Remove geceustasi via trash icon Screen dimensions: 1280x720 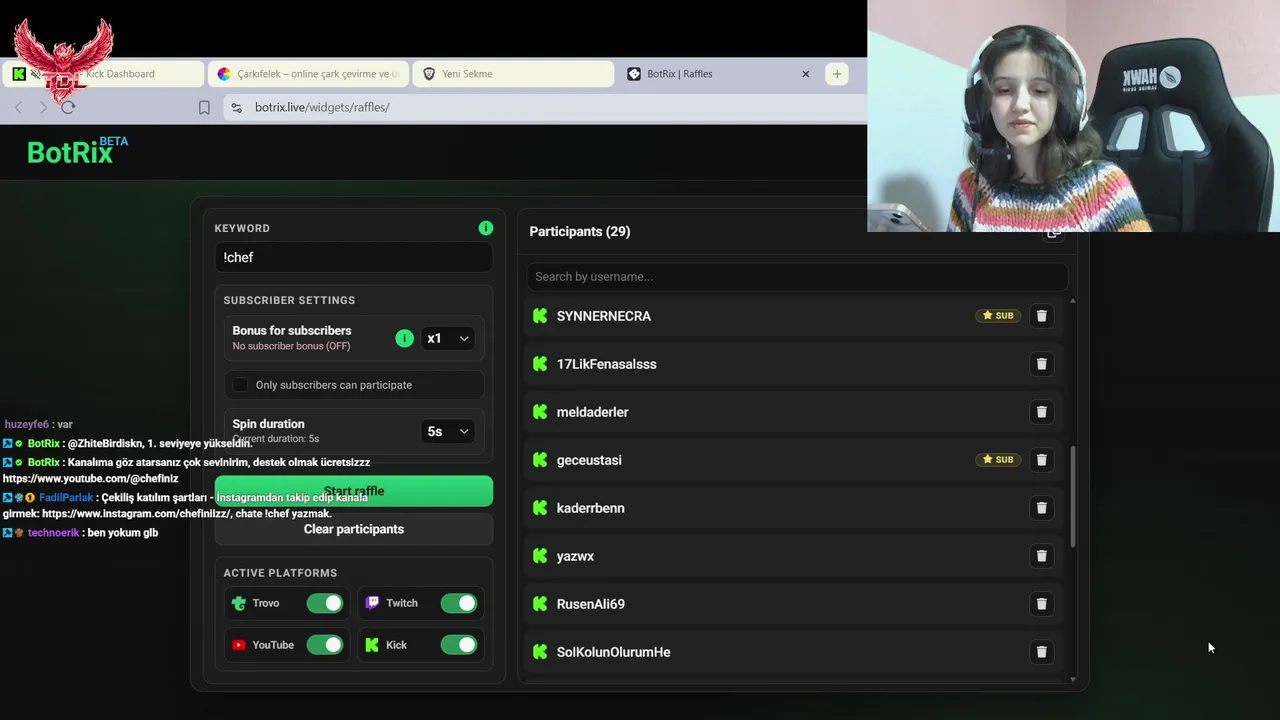pos(1041,460)
